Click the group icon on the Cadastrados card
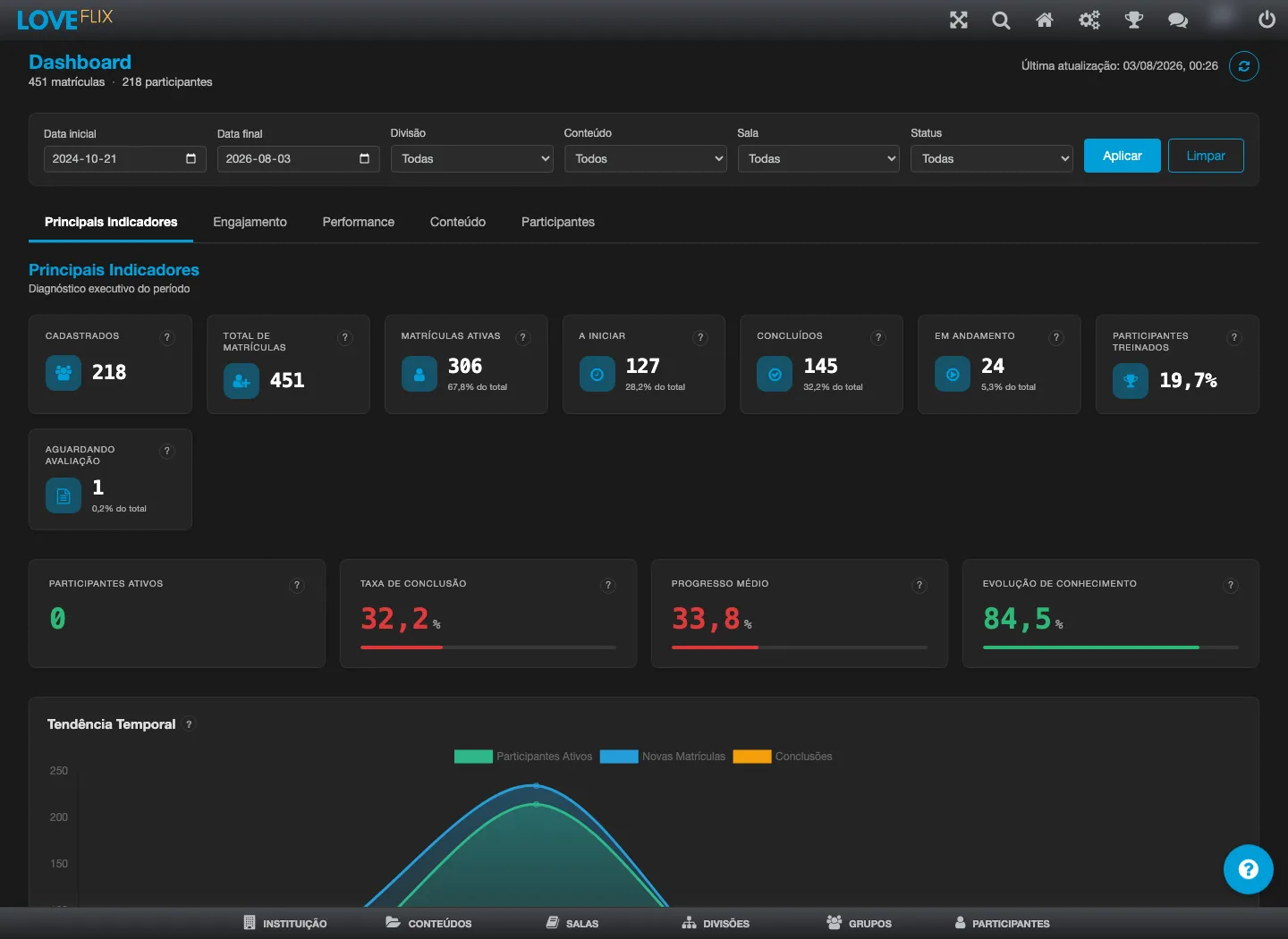The width and height of the screenshot is (1288, 939). (64, 373)
